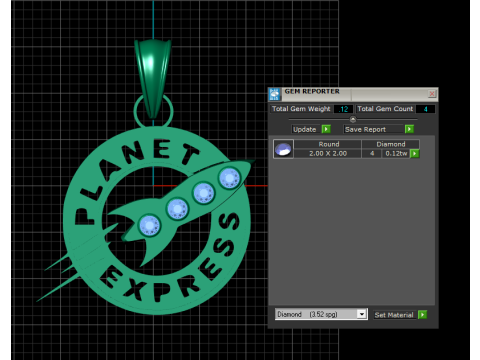Image resolution: width=480 pixels, height=360 pixels.
Task: Click the 'Total Gem Count' label
Action: click(385, 109)
